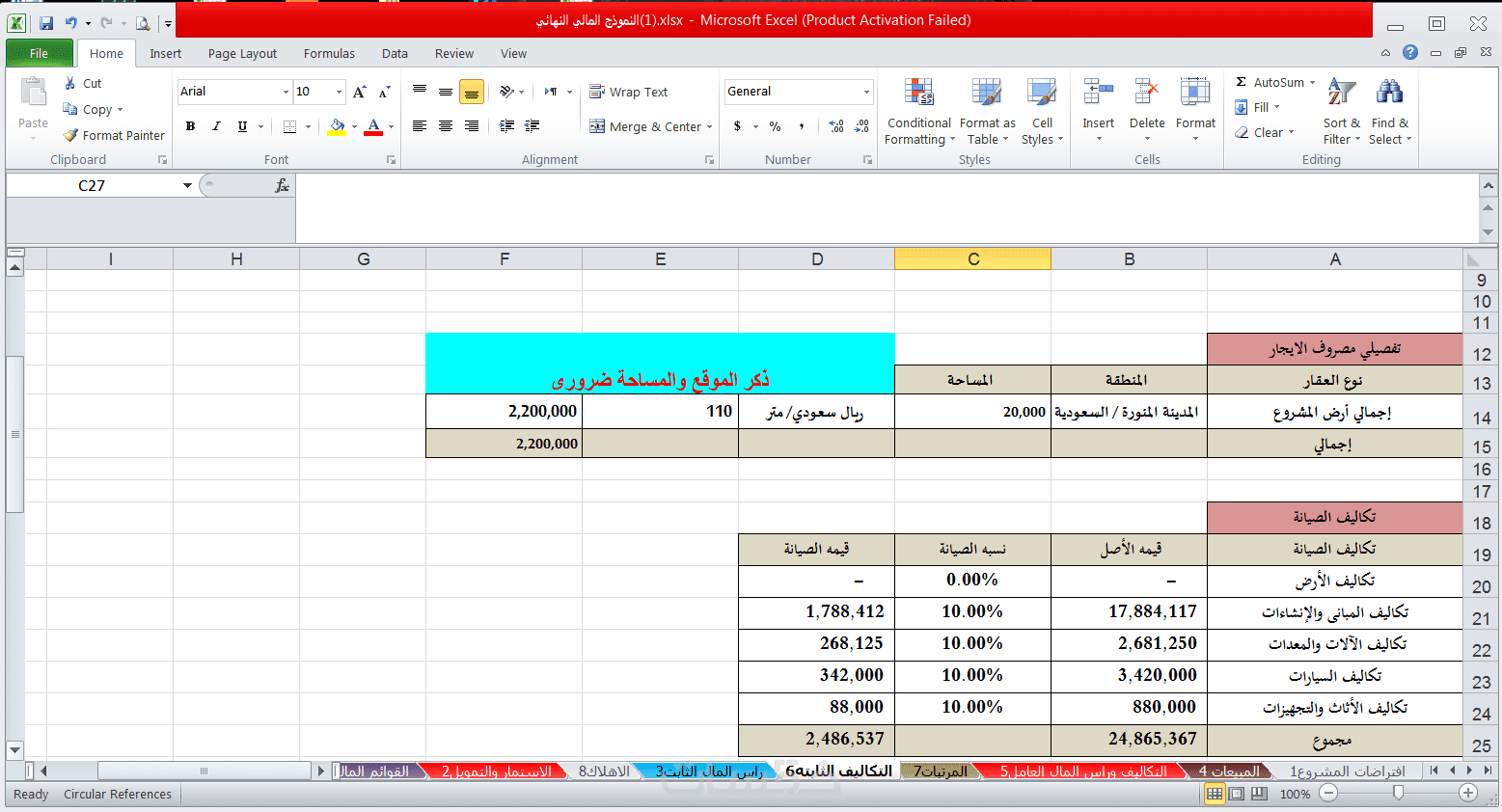Image resolution: width=1502 pixels, height=812 pixels.
Task: Adjust the zoom slider handle
Action: tap(1398, 793)
